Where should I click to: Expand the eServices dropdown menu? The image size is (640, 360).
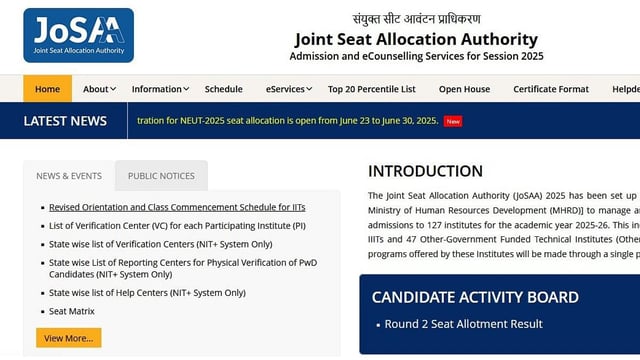tap(289, 89)
